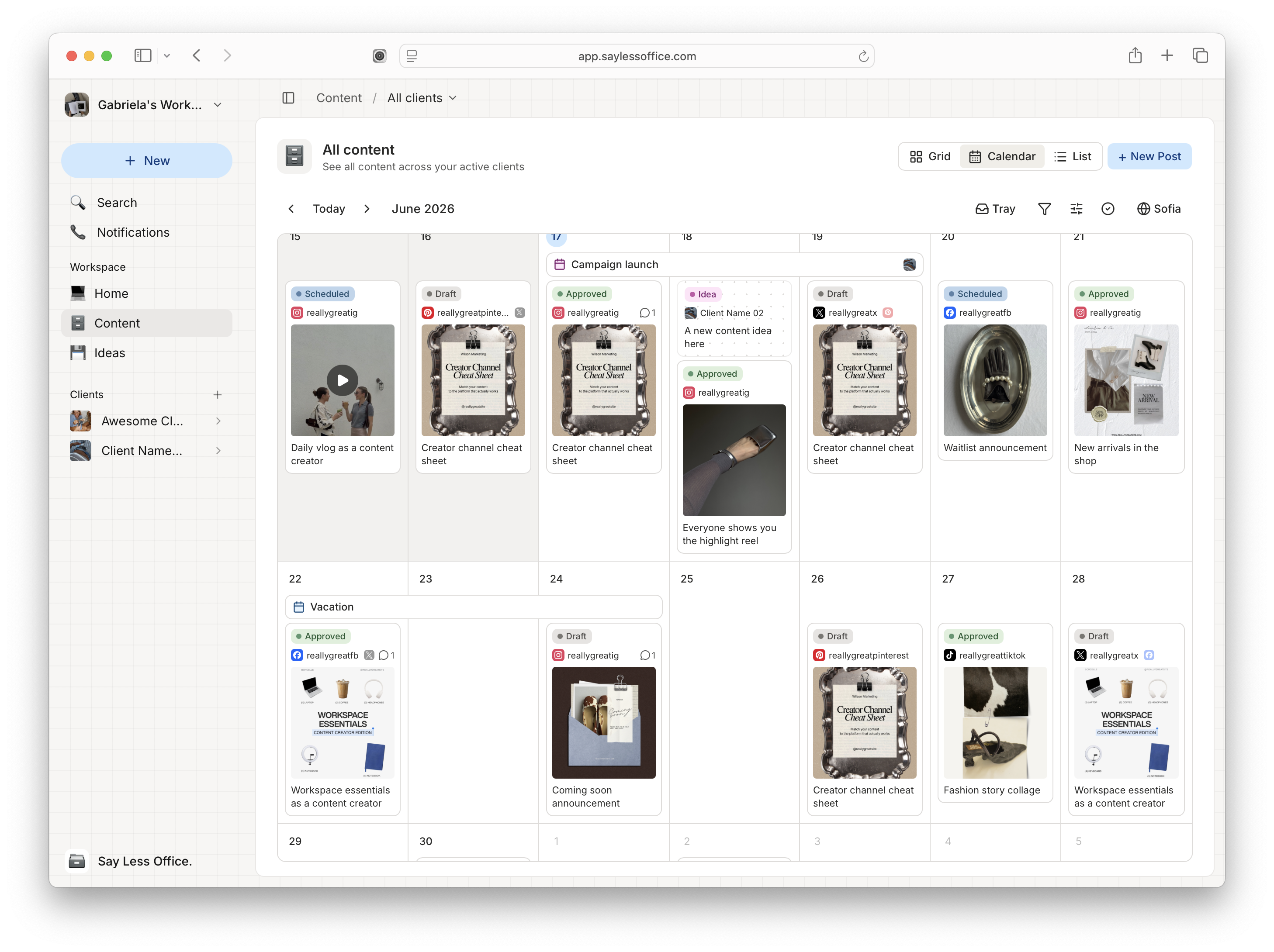The height and width of the screenshot is (952, 1274).
Task: Click the Draft status badge on June 16 post
Action: (440, 294)
